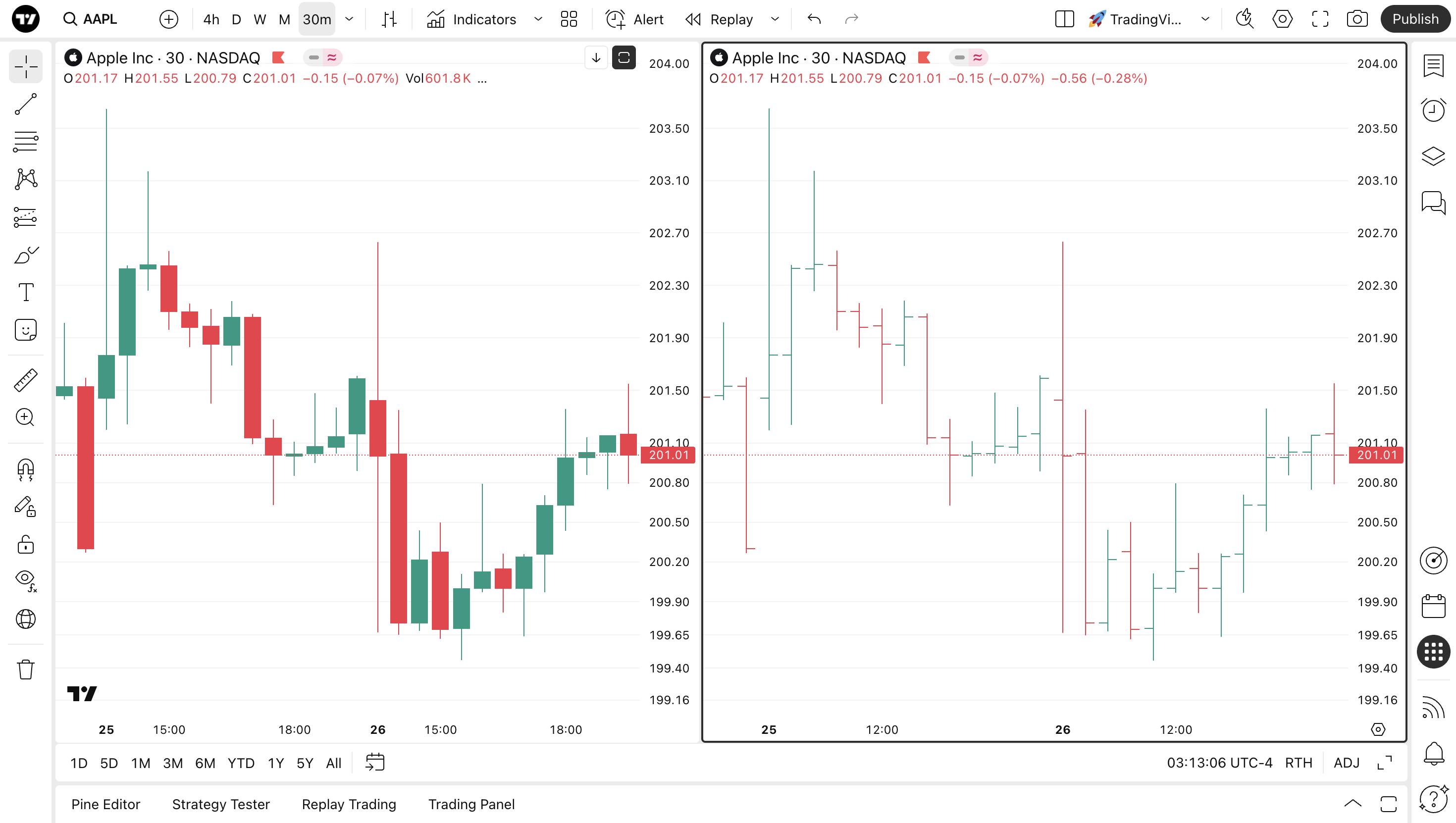The width and height of the screenshot is (1456, 823).
Task: Switch to the Strategy Tester tab
Action: point(220,804)
